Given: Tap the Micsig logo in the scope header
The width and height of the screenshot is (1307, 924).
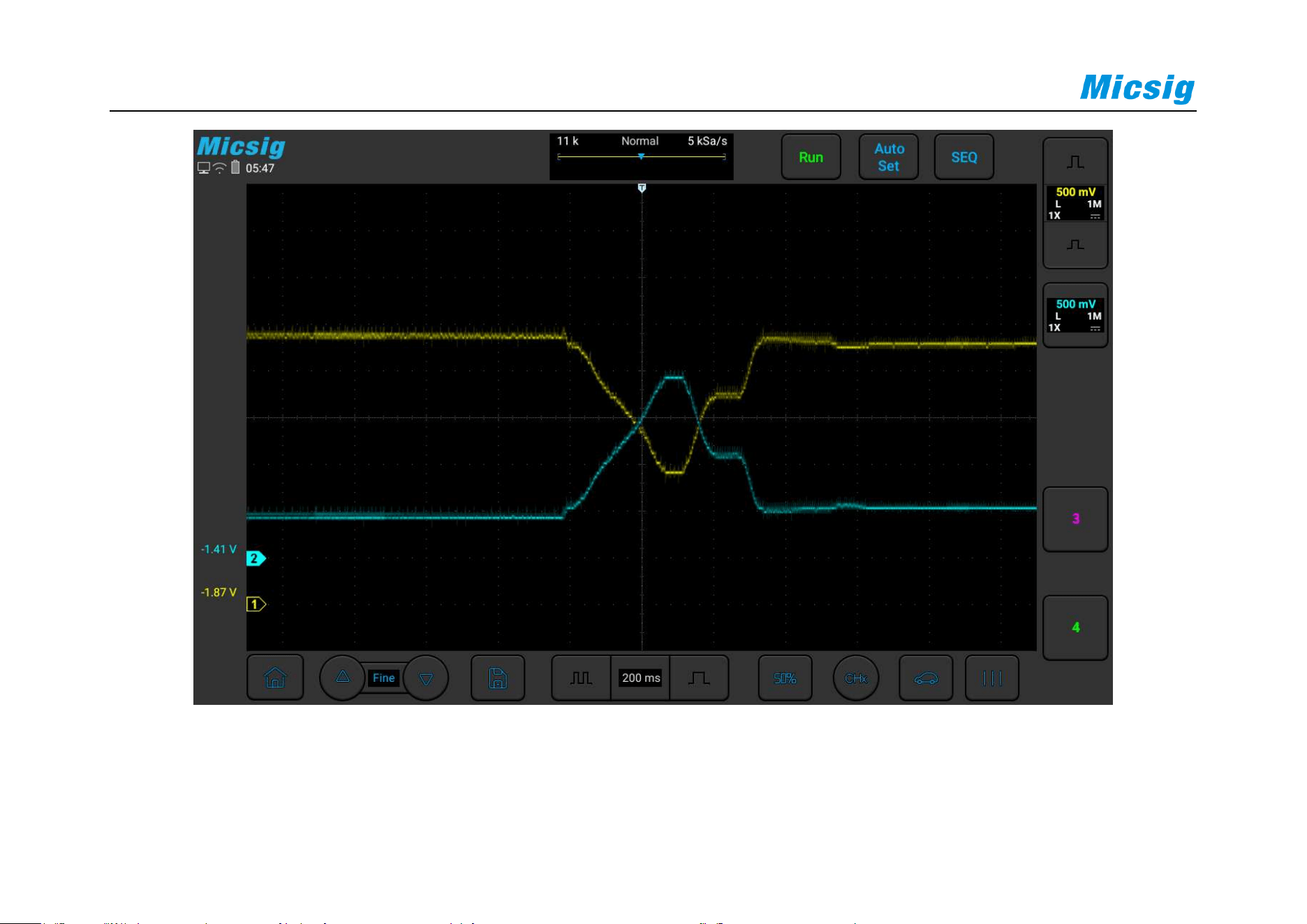Looking at the screenshot, I should [241, 147].
